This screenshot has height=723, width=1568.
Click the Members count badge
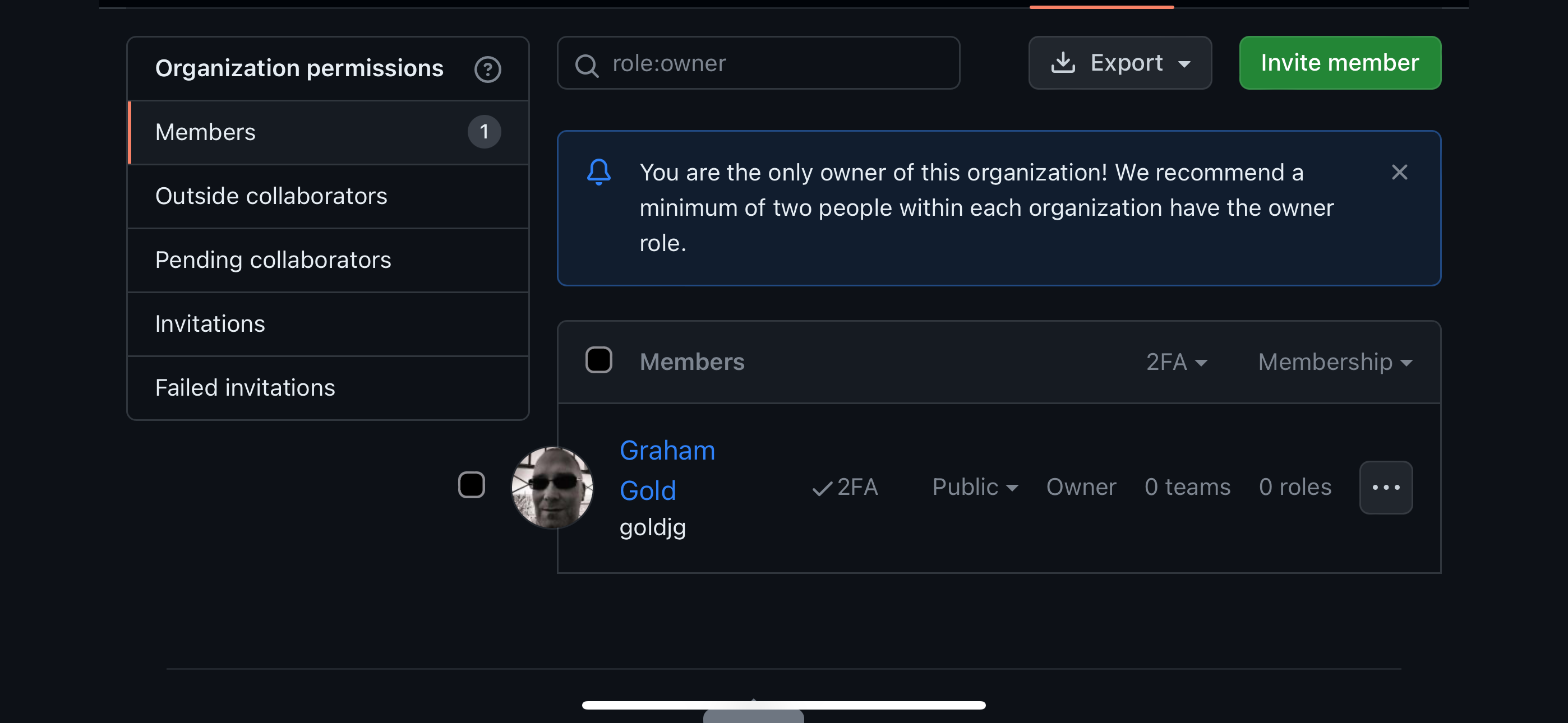tap(484, 132)
